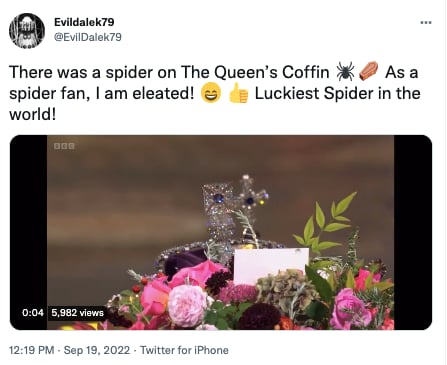The height and width of the screenshot is (365, 447).
Task: Click the 5,982 views counter
Action: [78, 313]
